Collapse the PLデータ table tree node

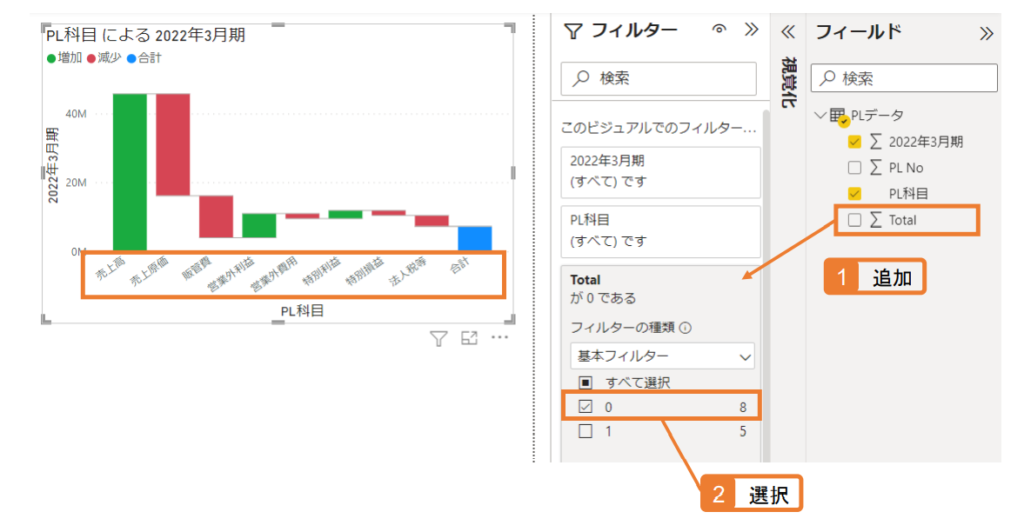point(820,116)
